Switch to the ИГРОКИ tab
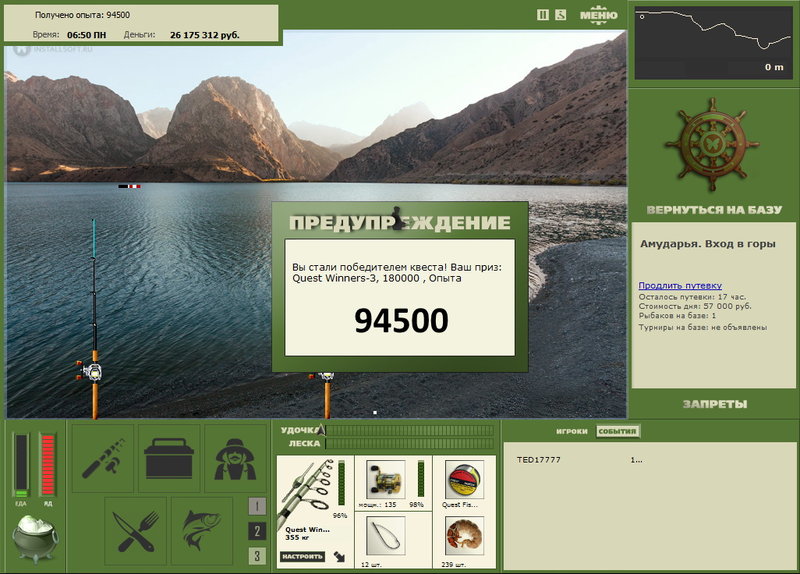 pos(571,431)
